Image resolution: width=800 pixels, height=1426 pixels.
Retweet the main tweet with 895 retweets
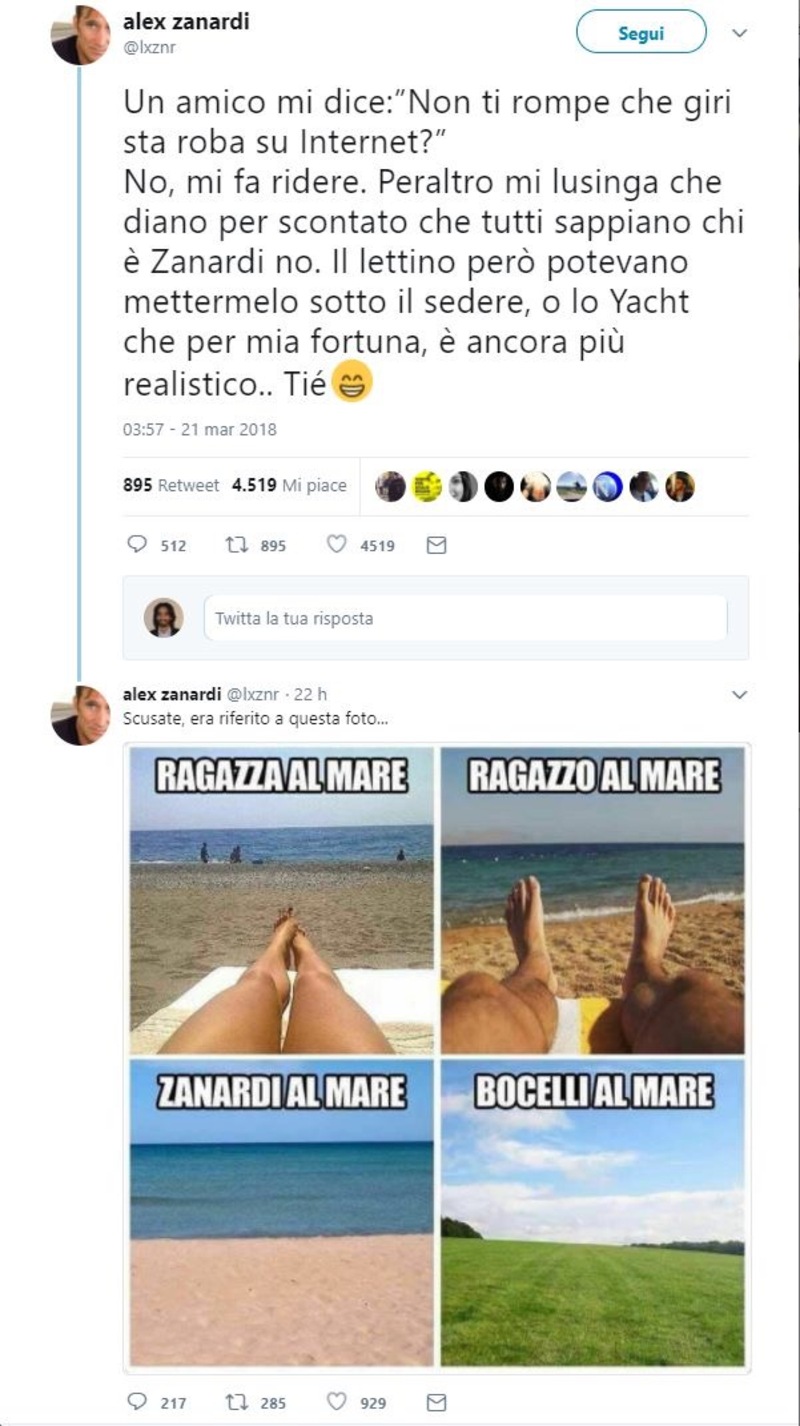pos(237,545)
